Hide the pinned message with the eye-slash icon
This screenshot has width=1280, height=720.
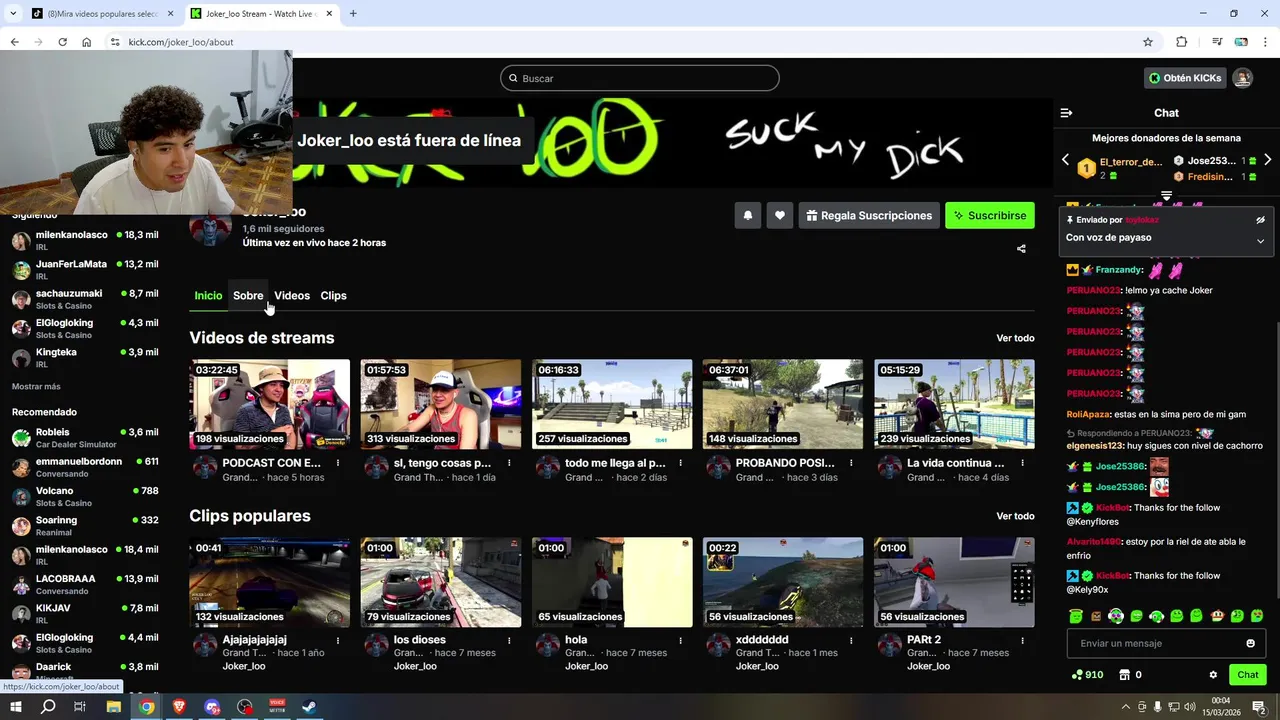[x=1260, y=220]
